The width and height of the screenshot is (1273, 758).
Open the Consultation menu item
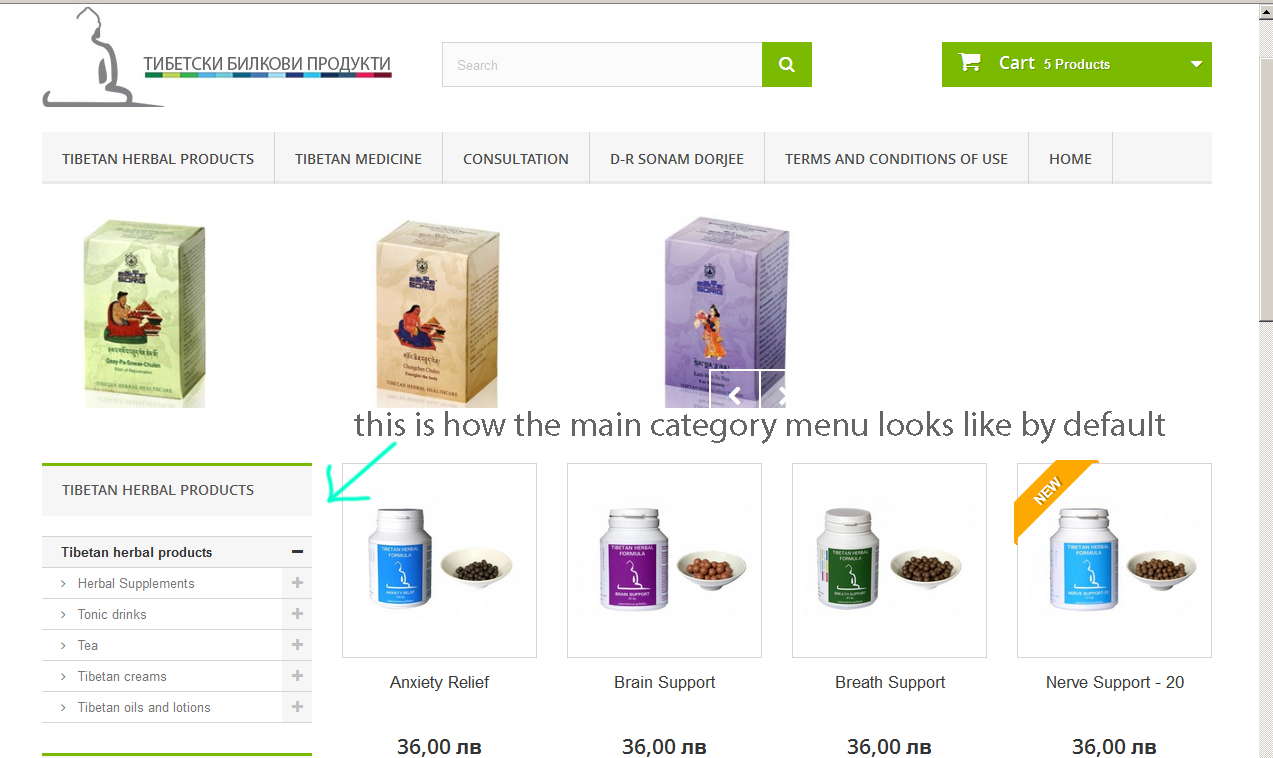pos(516,158)
